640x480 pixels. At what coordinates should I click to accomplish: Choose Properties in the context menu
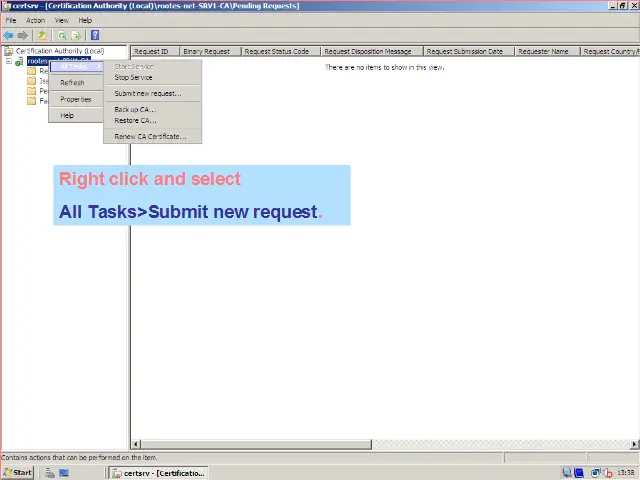click(x=75, y=99)
